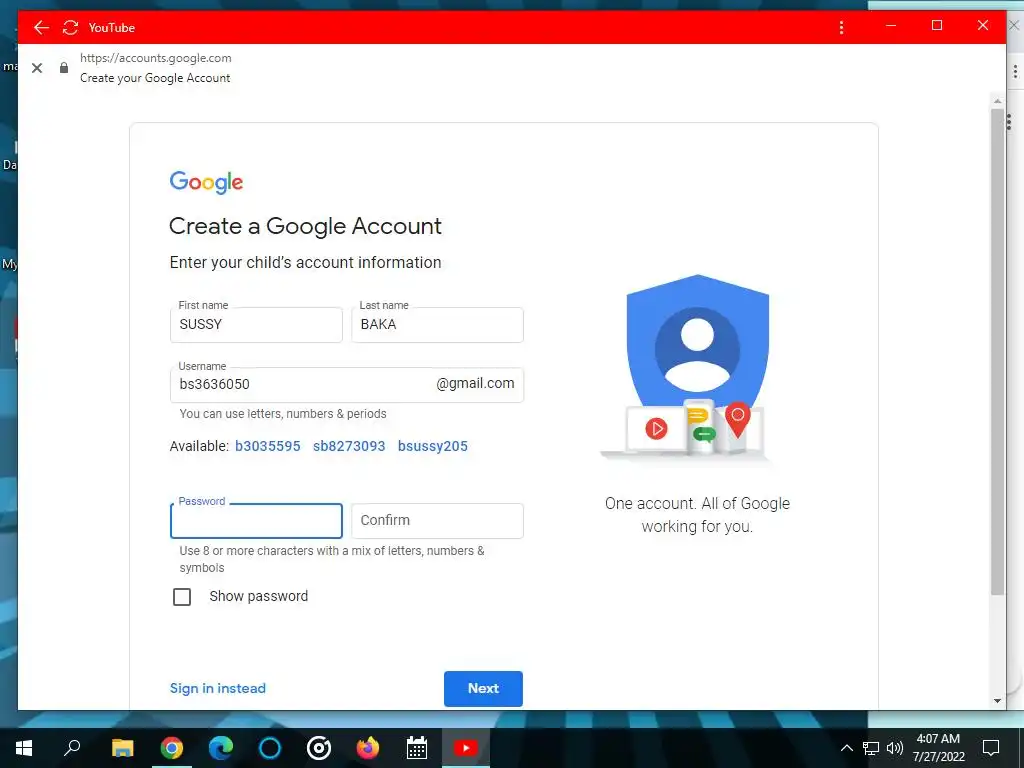Maximize the YouTube app window

click(x=936, y=26)
